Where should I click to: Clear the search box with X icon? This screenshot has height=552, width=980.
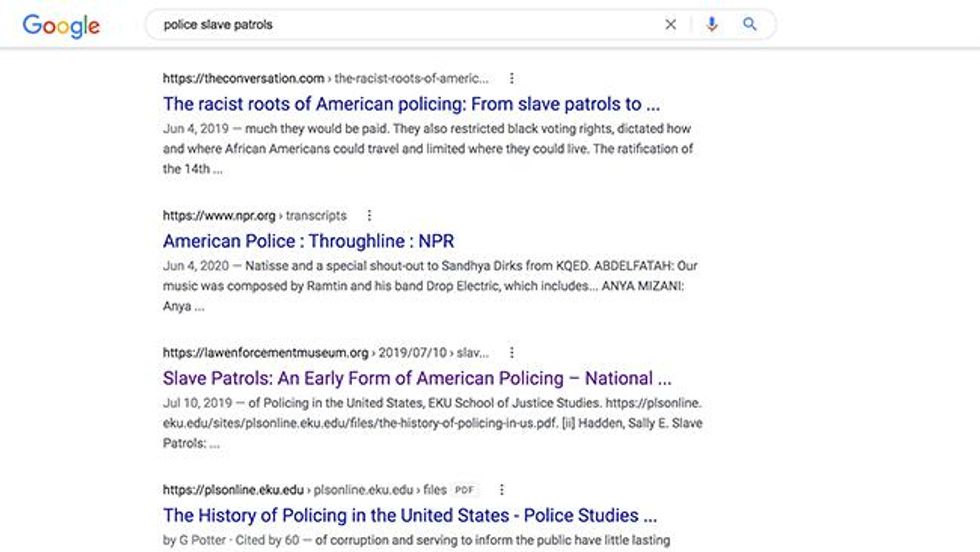[x=671, y=24]
